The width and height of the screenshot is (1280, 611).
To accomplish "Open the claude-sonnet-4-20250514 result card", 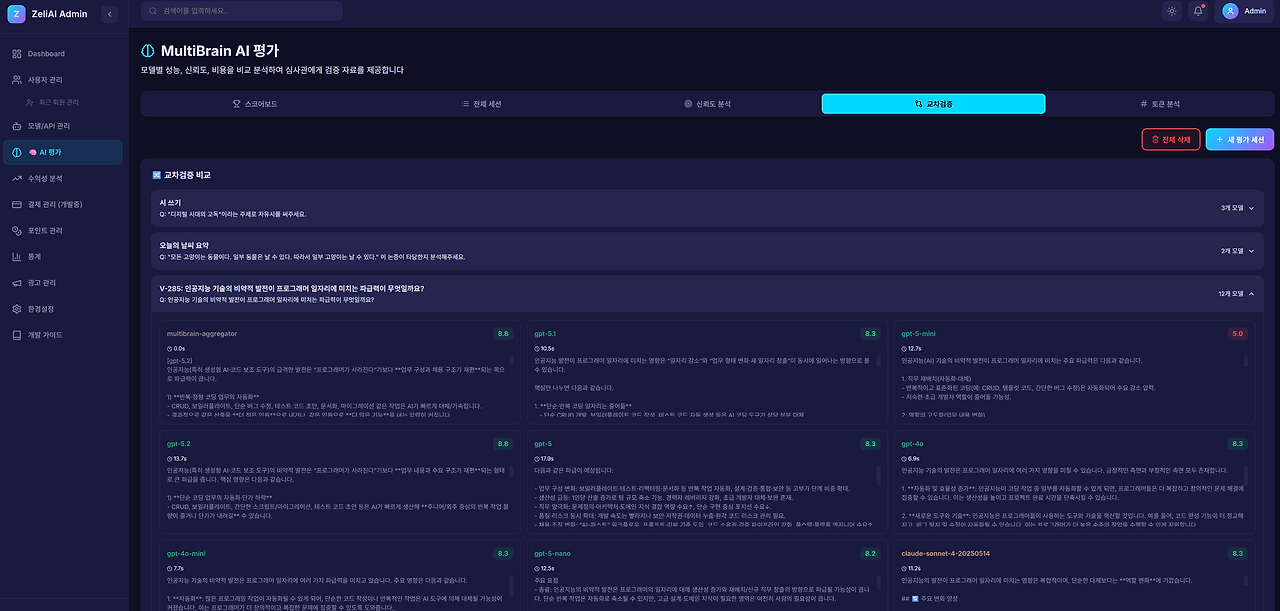I will pyautogui.click(x=1074, y=578).
